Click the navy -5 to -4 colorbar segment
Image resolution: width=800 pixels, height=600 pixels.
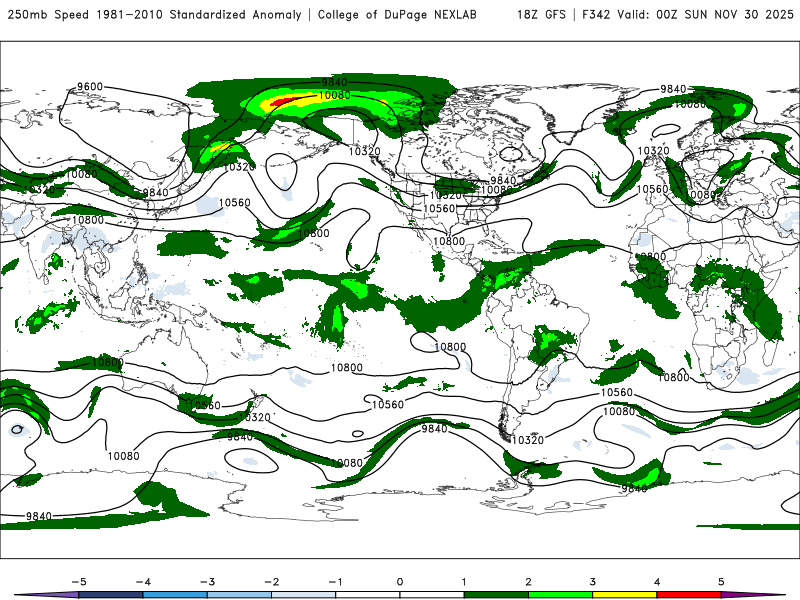[111, 595]
